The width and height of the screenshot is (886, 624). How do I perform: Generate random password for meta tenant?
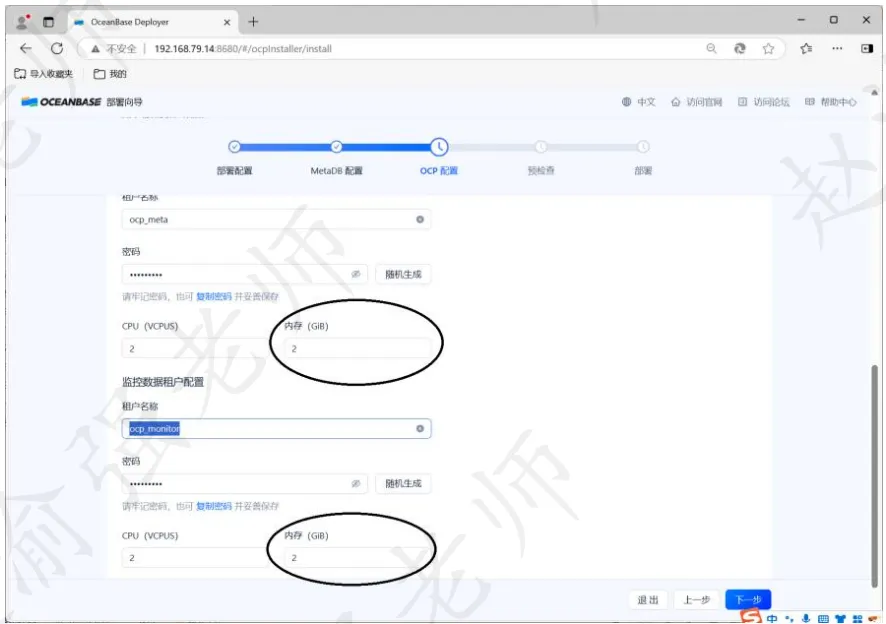[x=403, y=274]
